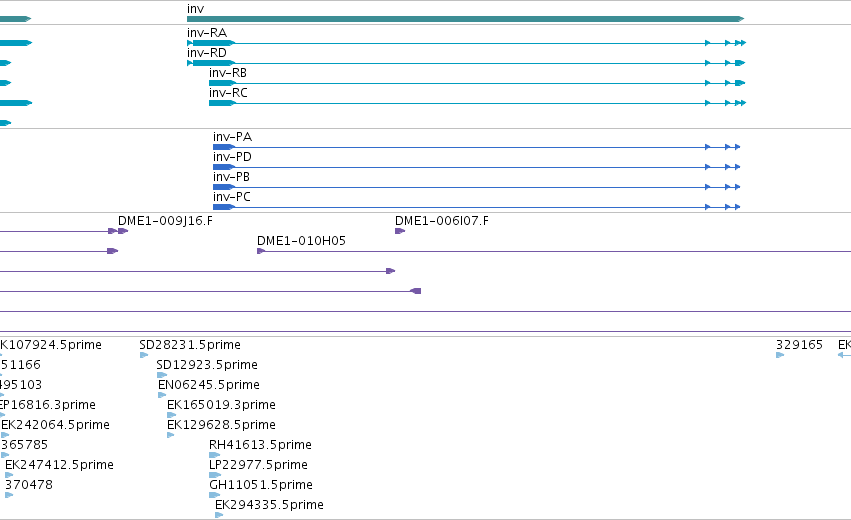851x520 pixels.
Task: Click the SD12923.5prime arrow glyph
Action: coord(162,375)
